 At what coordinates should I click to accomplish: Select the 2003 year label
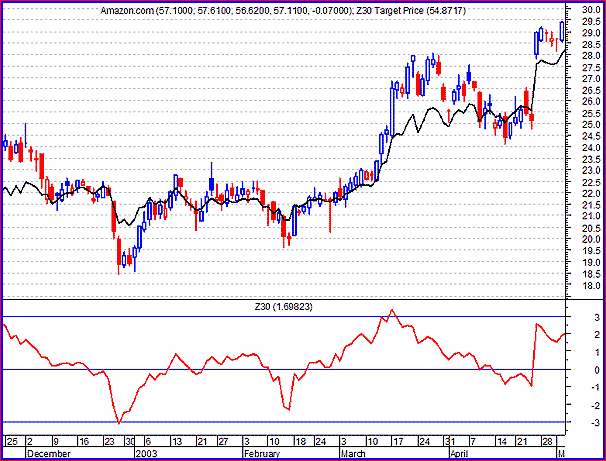point(146,453)
